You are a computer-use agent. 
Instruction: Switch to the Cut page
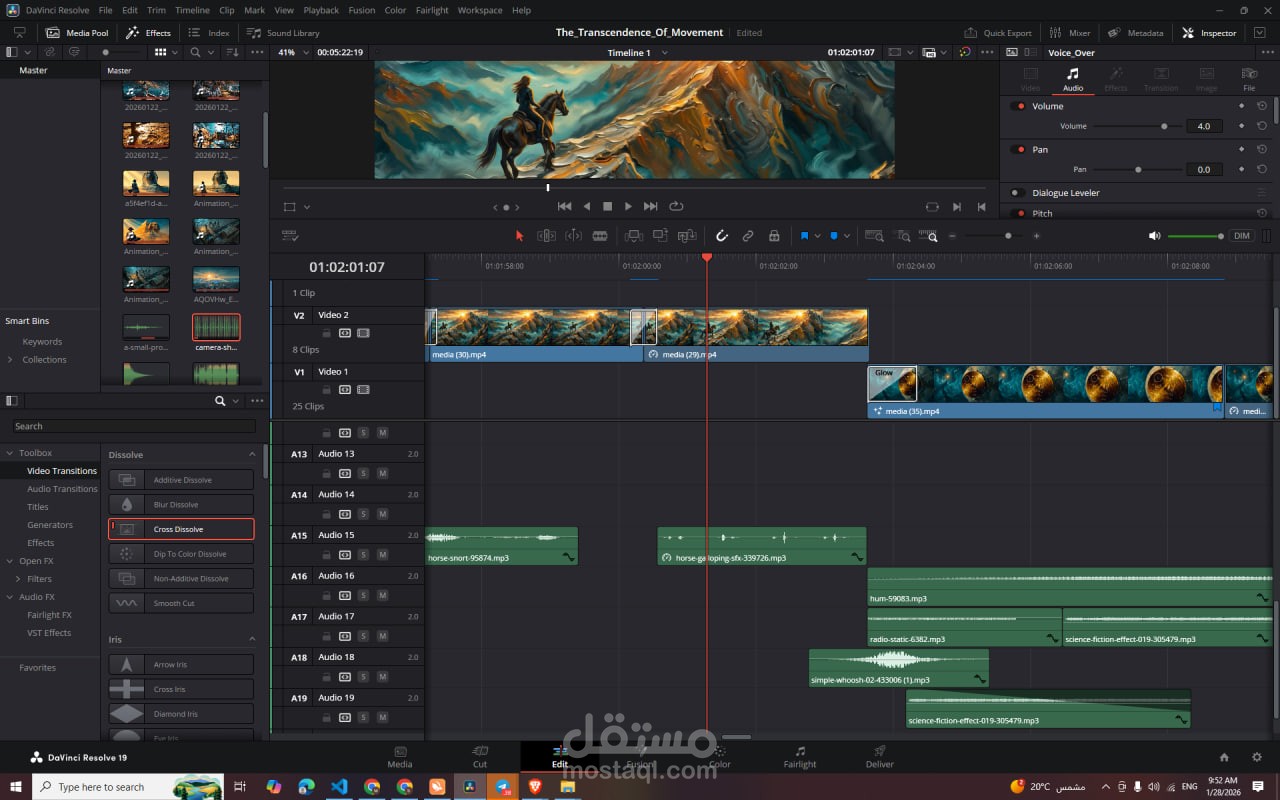coord(480,757)
